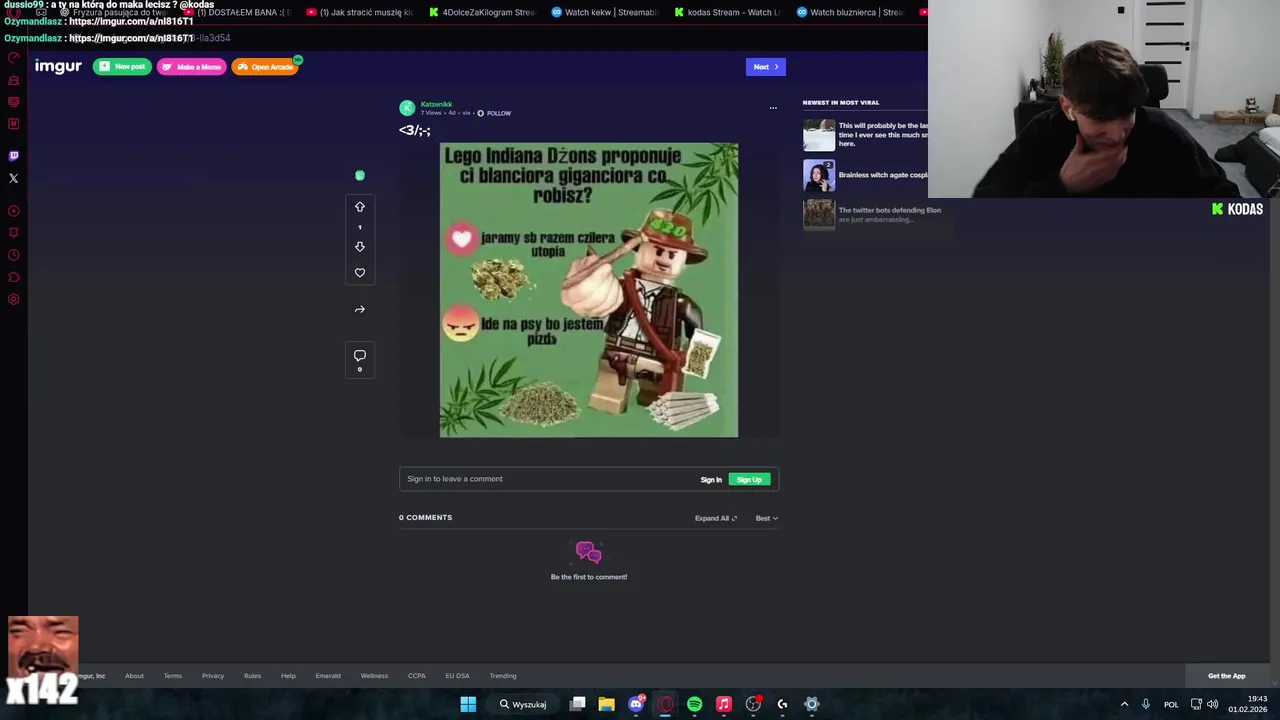Downvote the imgur post
Screen dimensions: 1280x720
(360, 247)
